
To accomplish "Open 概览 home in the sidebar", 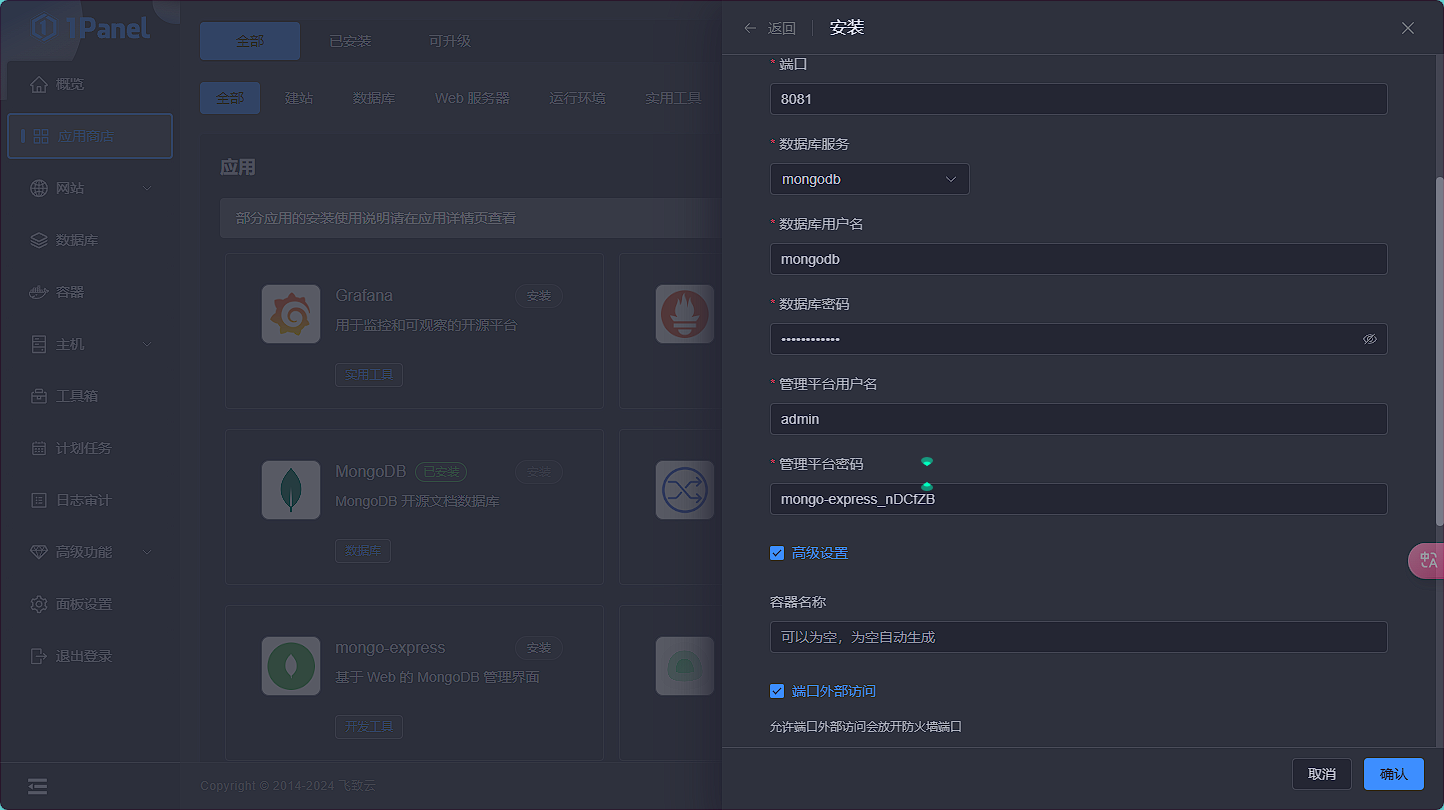I will click(x=70, y=84).
